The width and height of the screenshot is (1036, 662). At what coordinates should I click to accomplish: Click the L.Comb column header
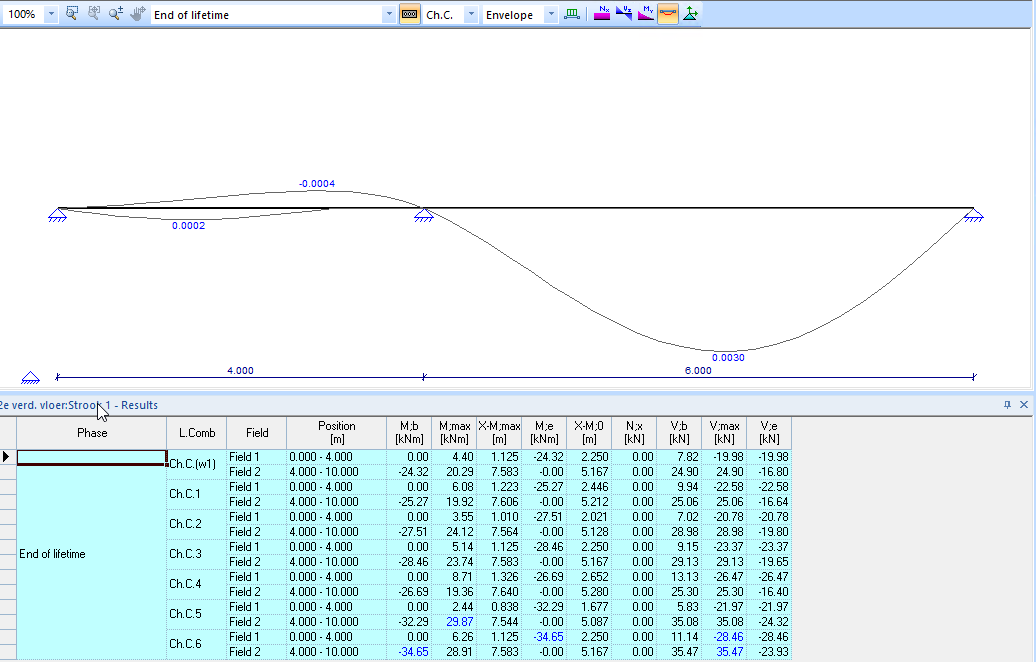click(x=197, y=433)
